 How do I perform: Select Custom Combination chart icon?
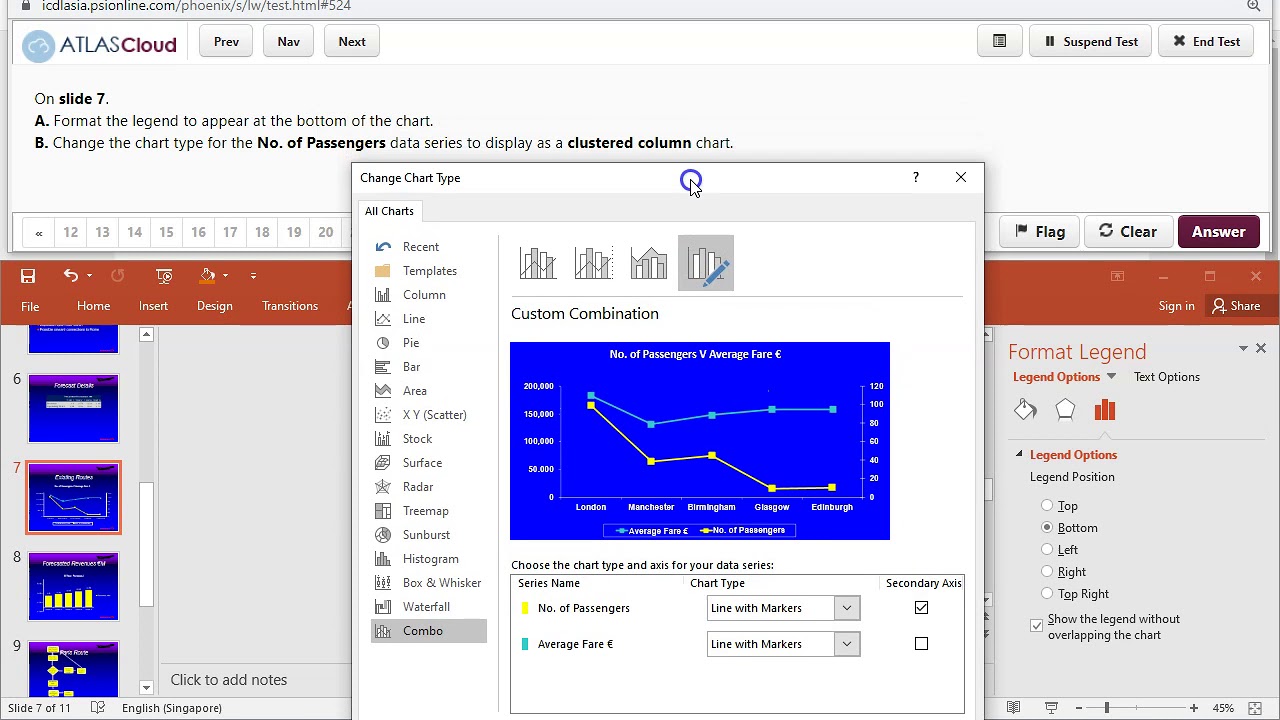click(706, 263)
